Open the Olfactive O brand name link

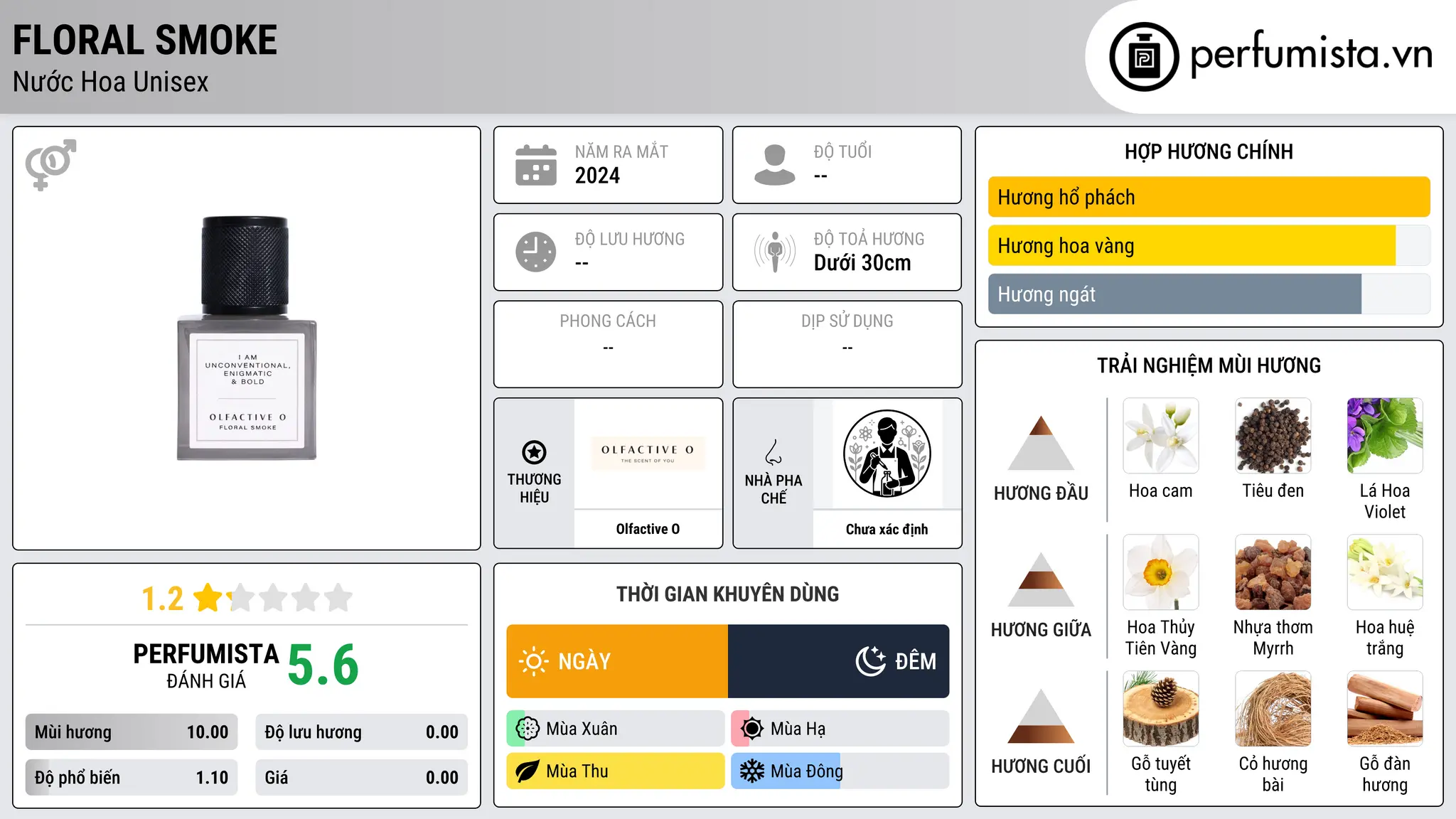[648, 529]
